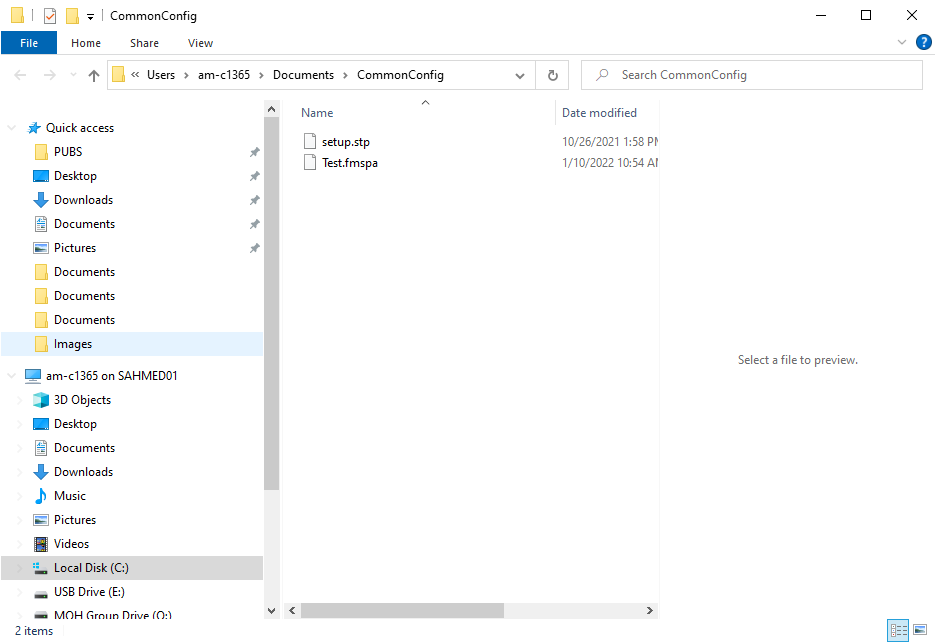
Task: Open the File menu
Action: click(29, 43)
